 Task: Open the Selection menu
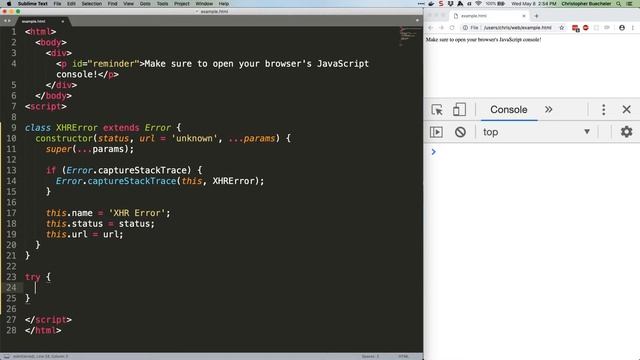pyautogui.click(x=91, y=4)
